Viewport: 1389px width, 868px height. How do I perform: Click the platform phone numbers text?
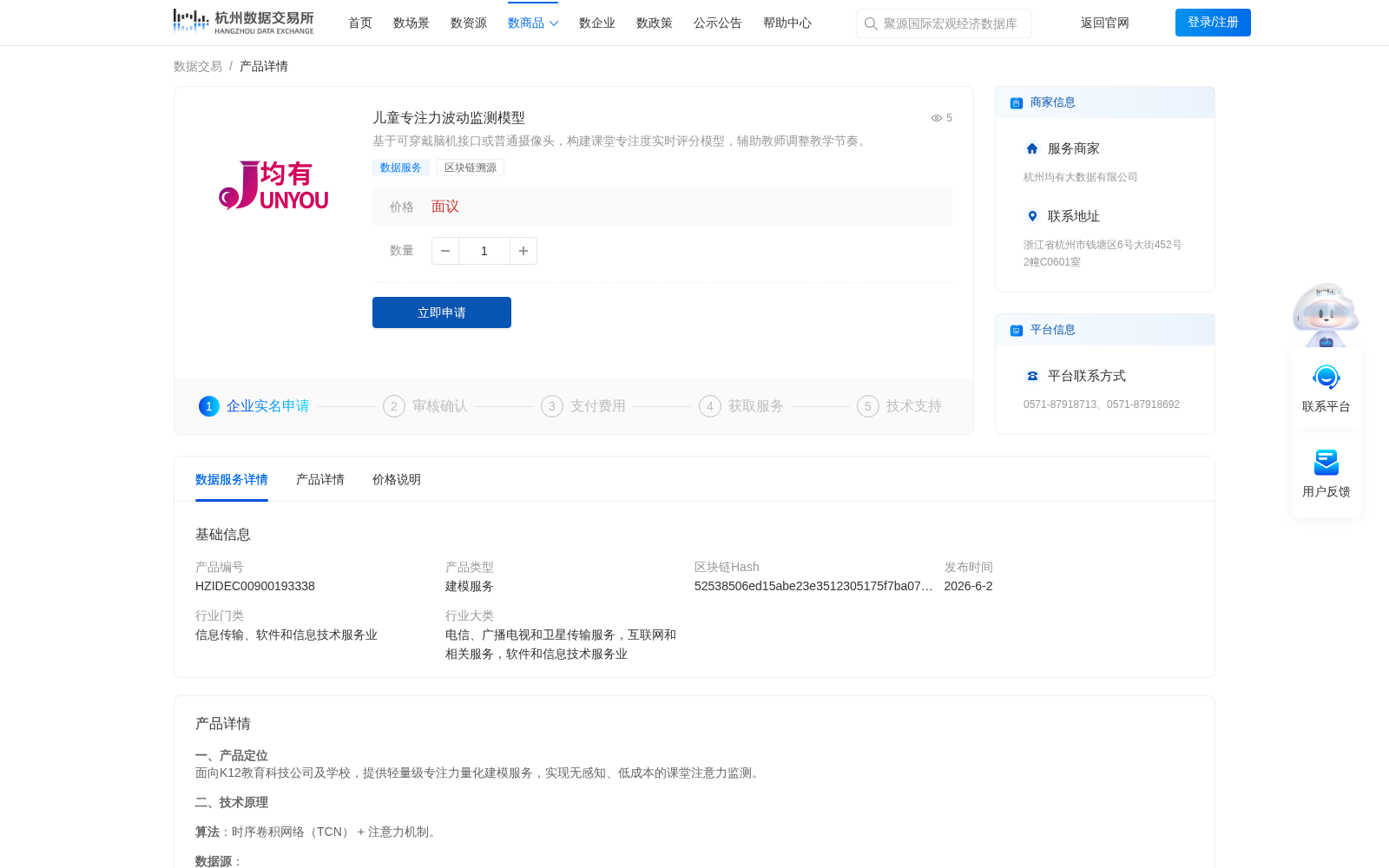tap(1102, 404)
